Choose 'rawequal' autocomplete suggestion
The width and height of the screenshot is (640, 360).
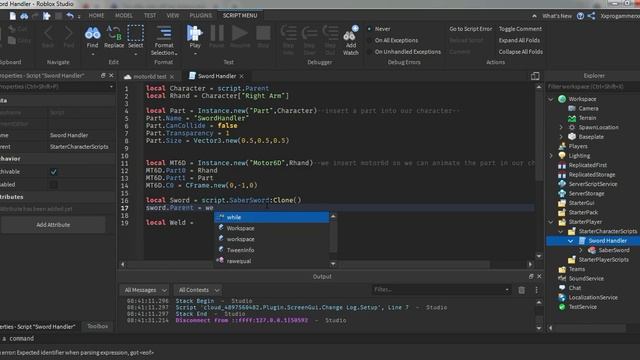271,261
